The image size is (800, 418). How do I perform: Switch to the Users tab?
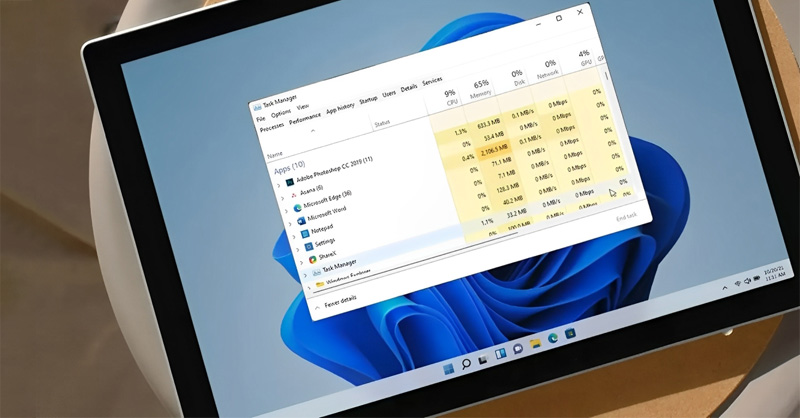(x=389, y=94)
